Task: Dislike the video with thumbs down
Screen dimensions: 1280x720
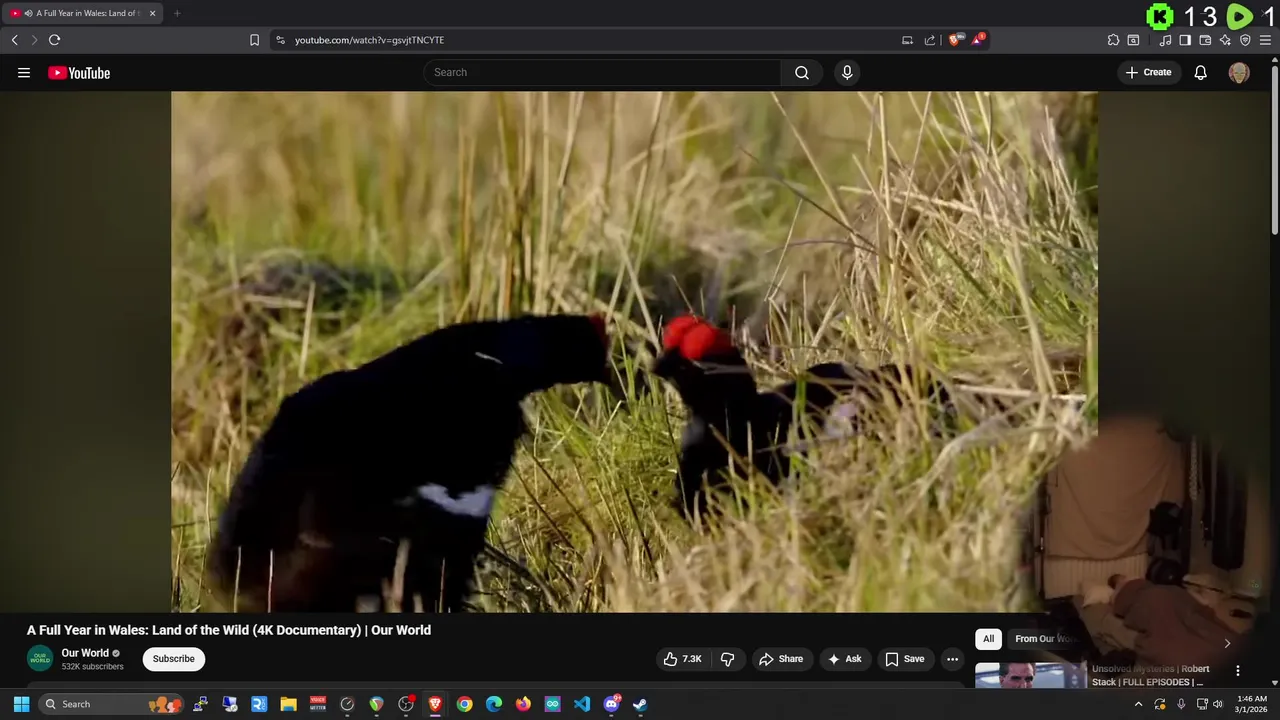Action: pyautogui.click(x=728, y=659)
